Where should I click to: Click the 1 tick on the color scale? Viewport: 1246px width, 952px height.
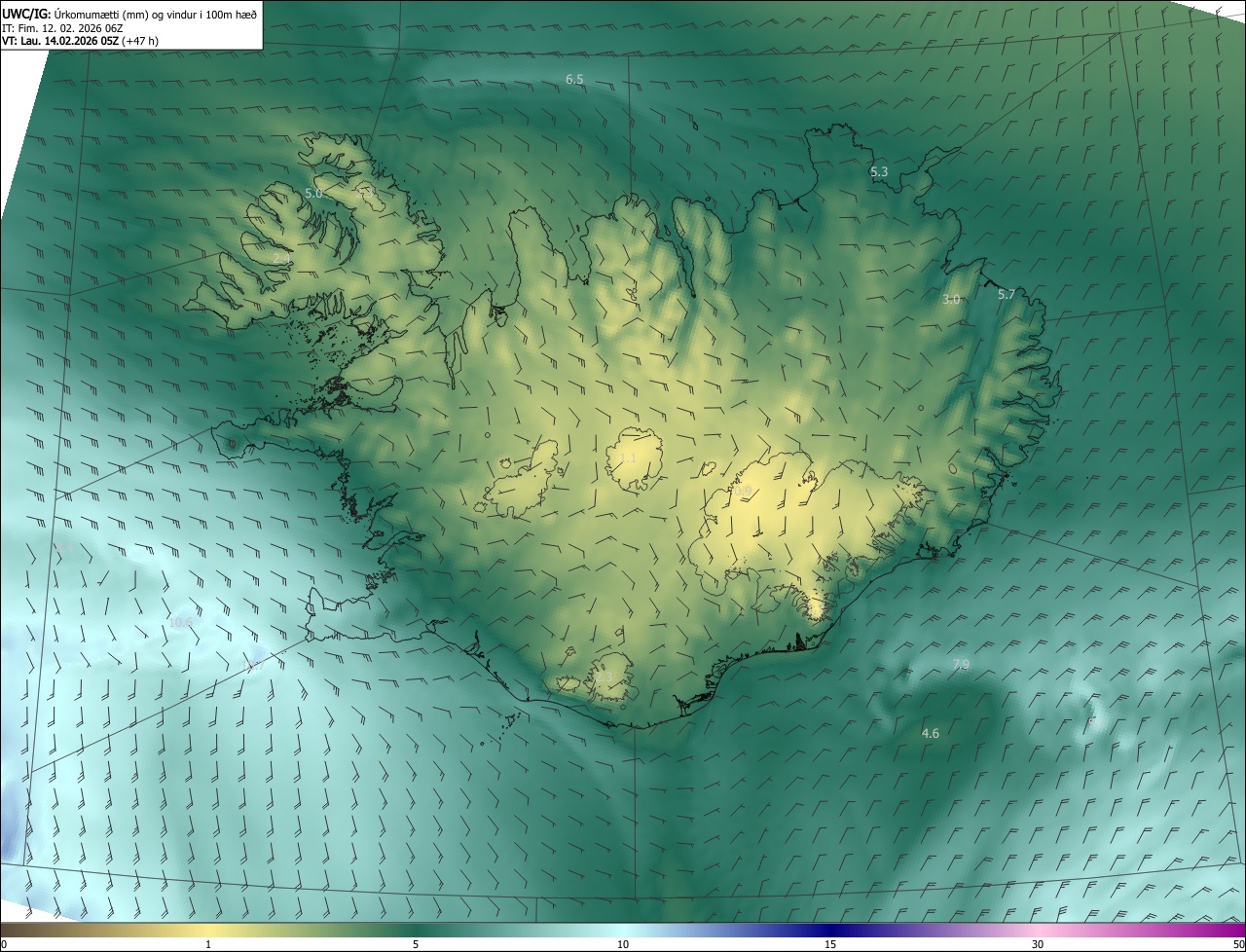pyautogui.click(x=208, y=944)
